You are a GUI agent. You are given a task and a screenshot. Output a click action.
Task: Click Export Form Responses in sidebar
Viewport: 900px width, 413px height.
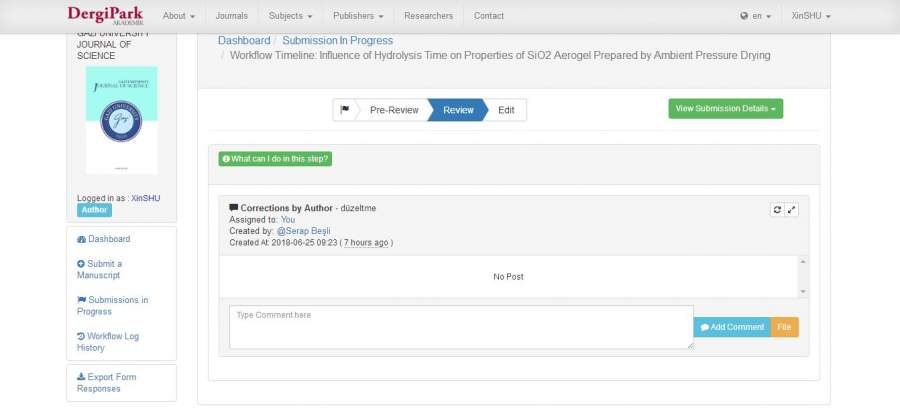click(107, 383)
